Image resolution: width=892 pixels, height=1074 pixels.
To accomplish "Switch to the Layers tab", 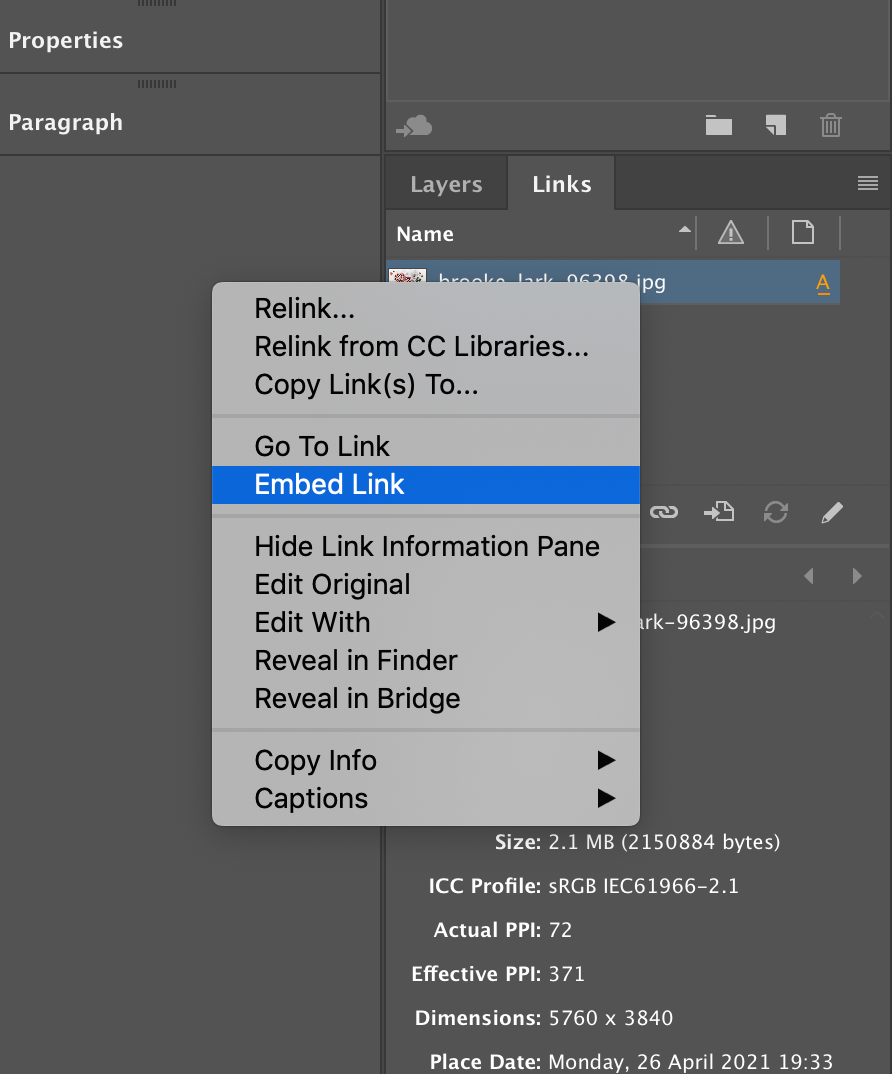I will 446,184.
